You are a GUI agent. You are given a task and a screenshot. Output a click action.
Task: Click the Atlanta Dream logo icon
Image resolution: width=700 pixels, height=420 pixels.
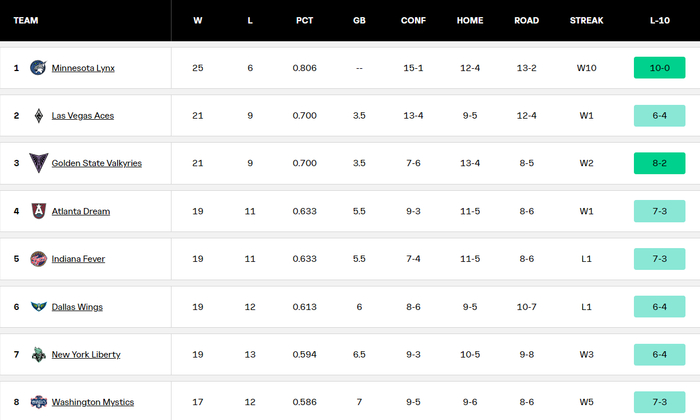tap(39, 211)
